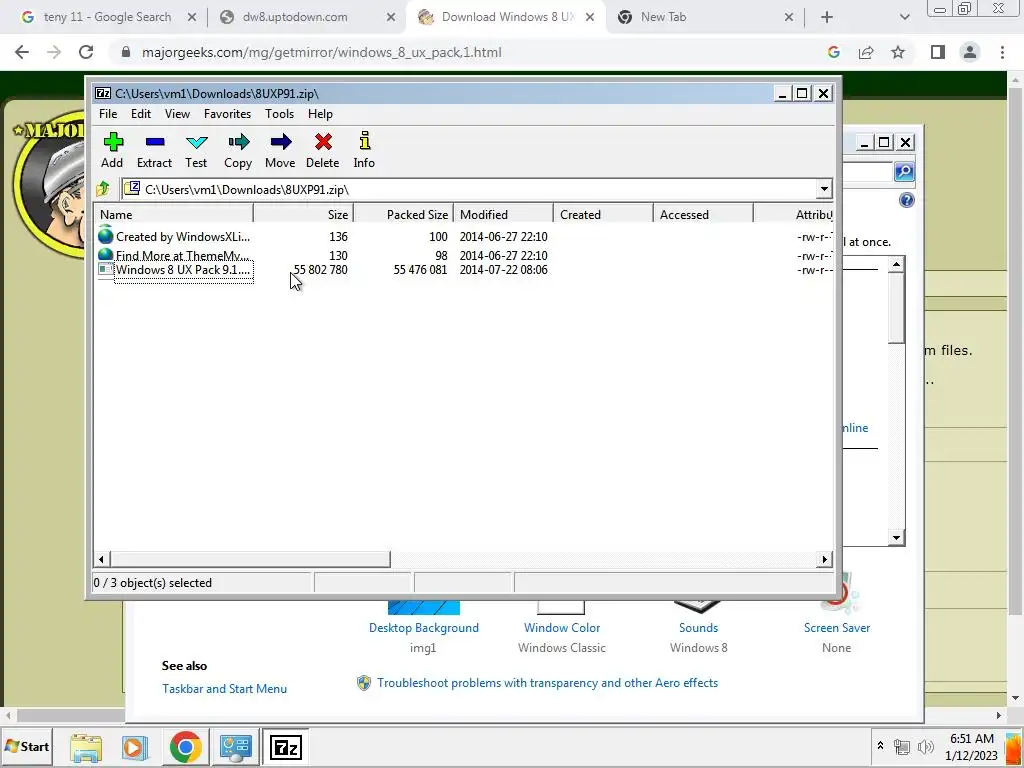
Task: Click the share page icon in address bar
Action: click(866, 52)
